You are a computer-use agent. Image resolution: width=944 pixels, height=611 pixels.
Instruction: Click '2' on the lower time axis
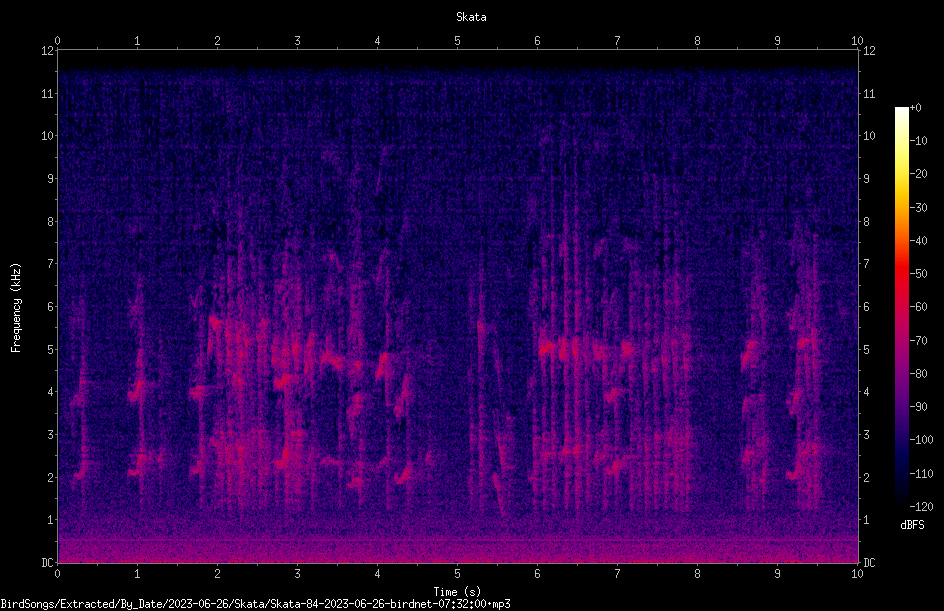pyautogui.click(x=217, y=574)
